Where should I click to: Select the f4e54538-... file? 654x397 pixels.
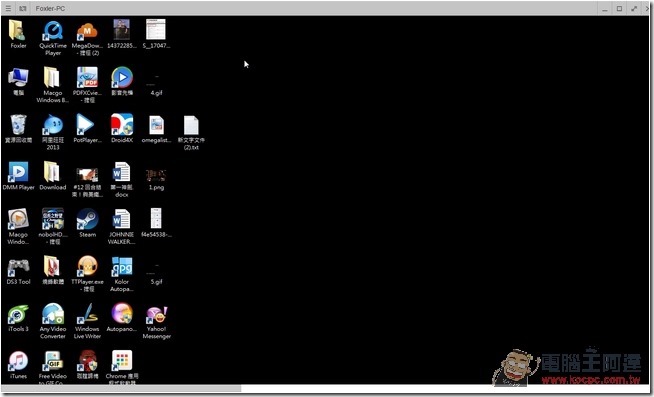[x=156, y=219]
